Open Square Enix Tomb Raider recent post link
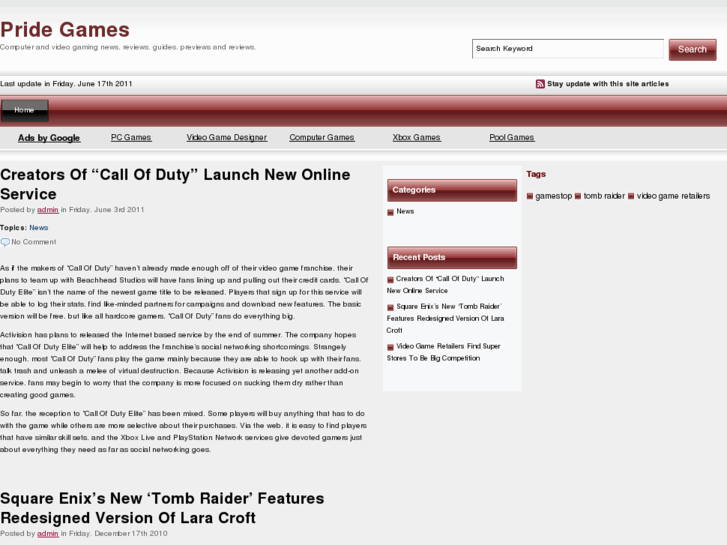The image size is (727, 545). [x=446, y=319]
